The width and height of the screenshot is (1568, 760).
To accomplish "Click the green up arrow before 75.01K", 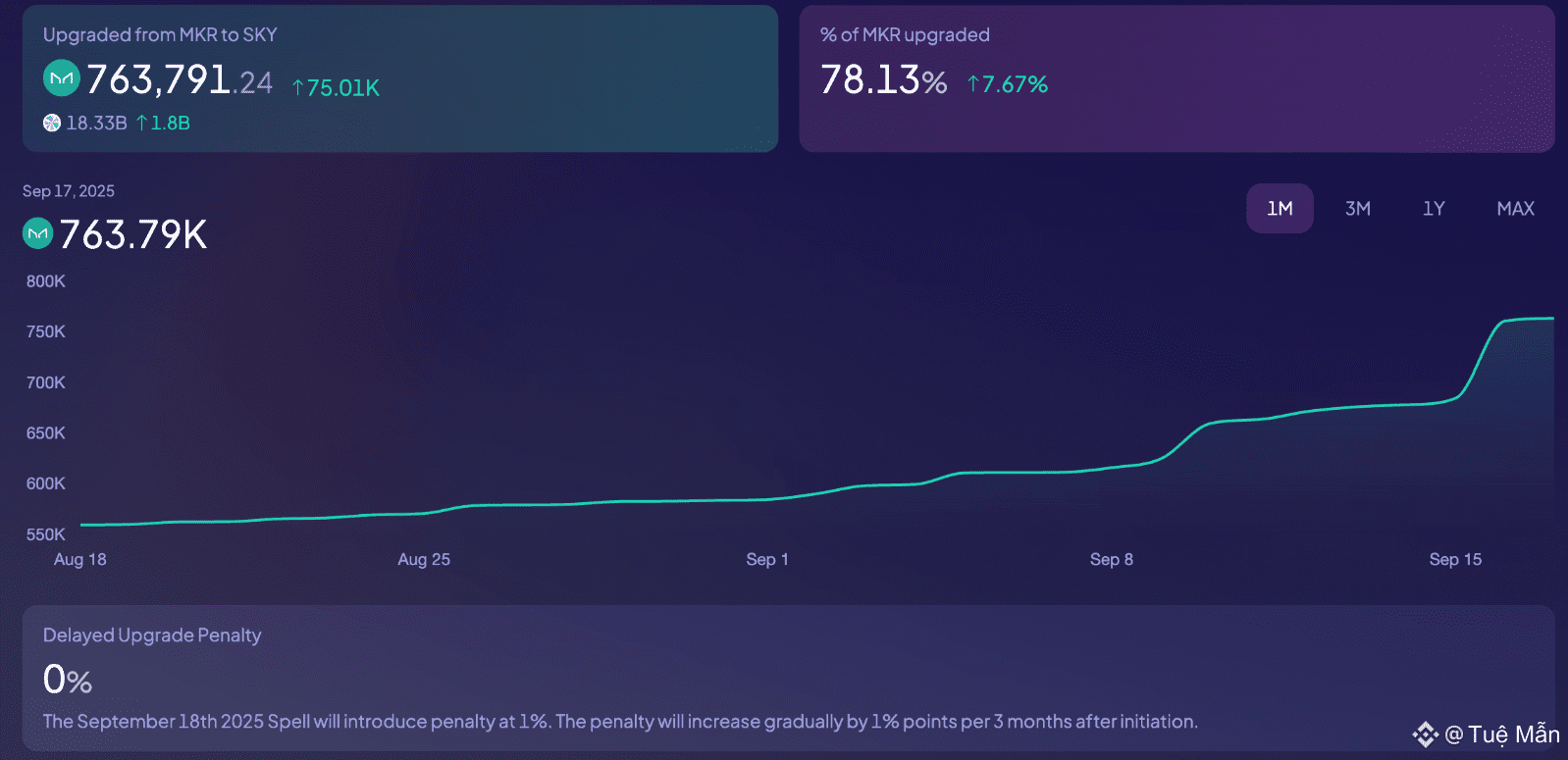I will pyautogui.click(x=298, y=87).
